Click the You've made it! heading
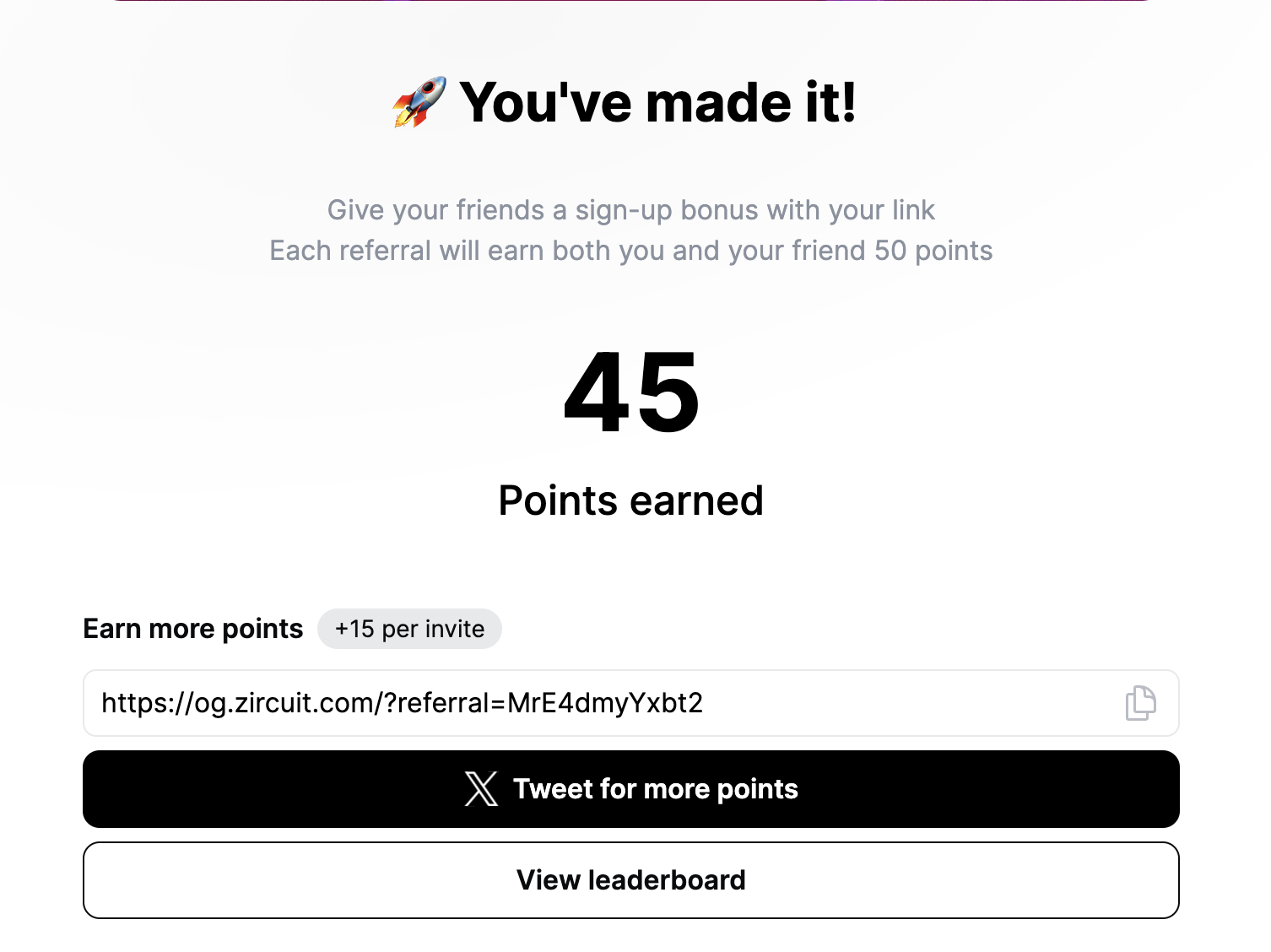The height and width of the screenshot is (952, 1271). click(657, 102)
